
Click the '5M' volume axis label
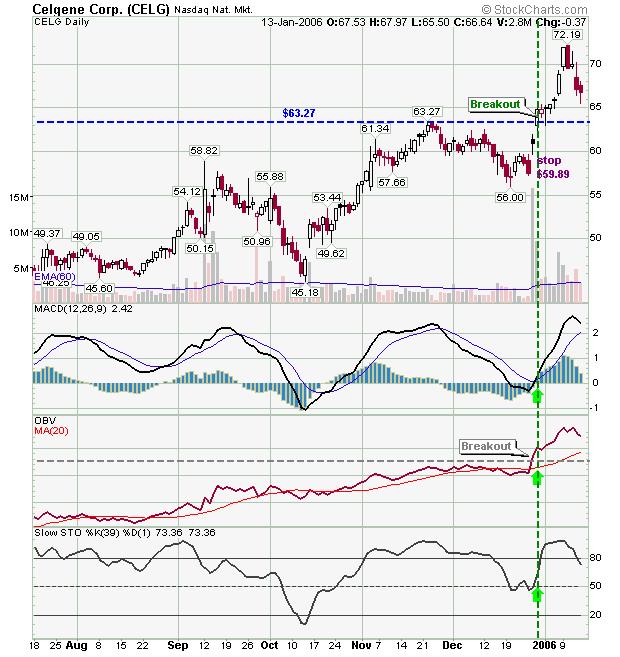click(x=21, y=268)
